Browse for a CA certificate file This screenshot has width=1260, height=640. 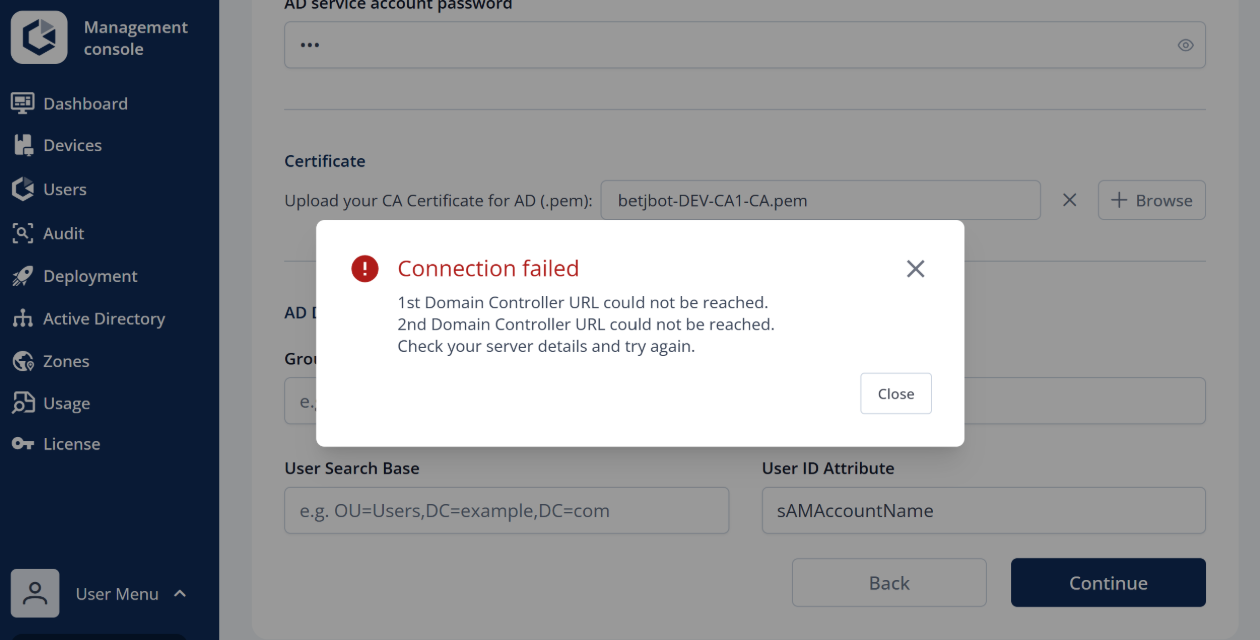click(1151, 200)
